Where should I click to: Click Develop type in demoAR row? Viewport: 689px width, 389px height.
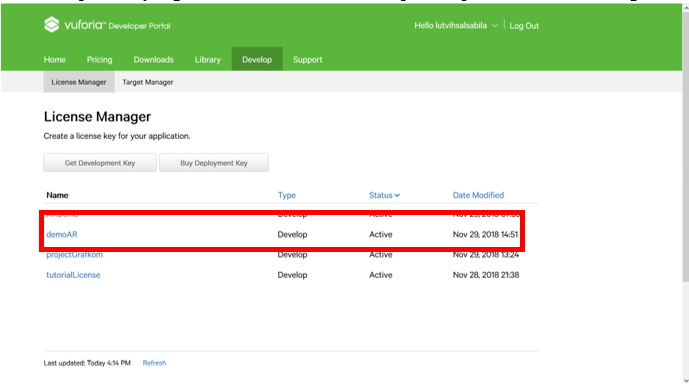(292, 234)
